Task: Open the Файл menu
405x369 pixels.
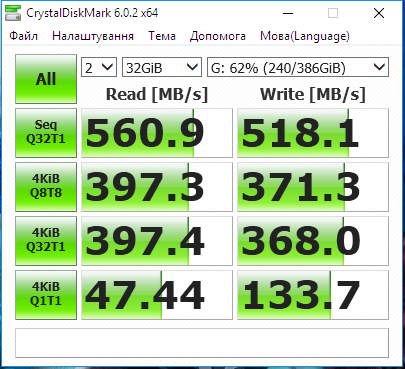Action: [23, 36]
